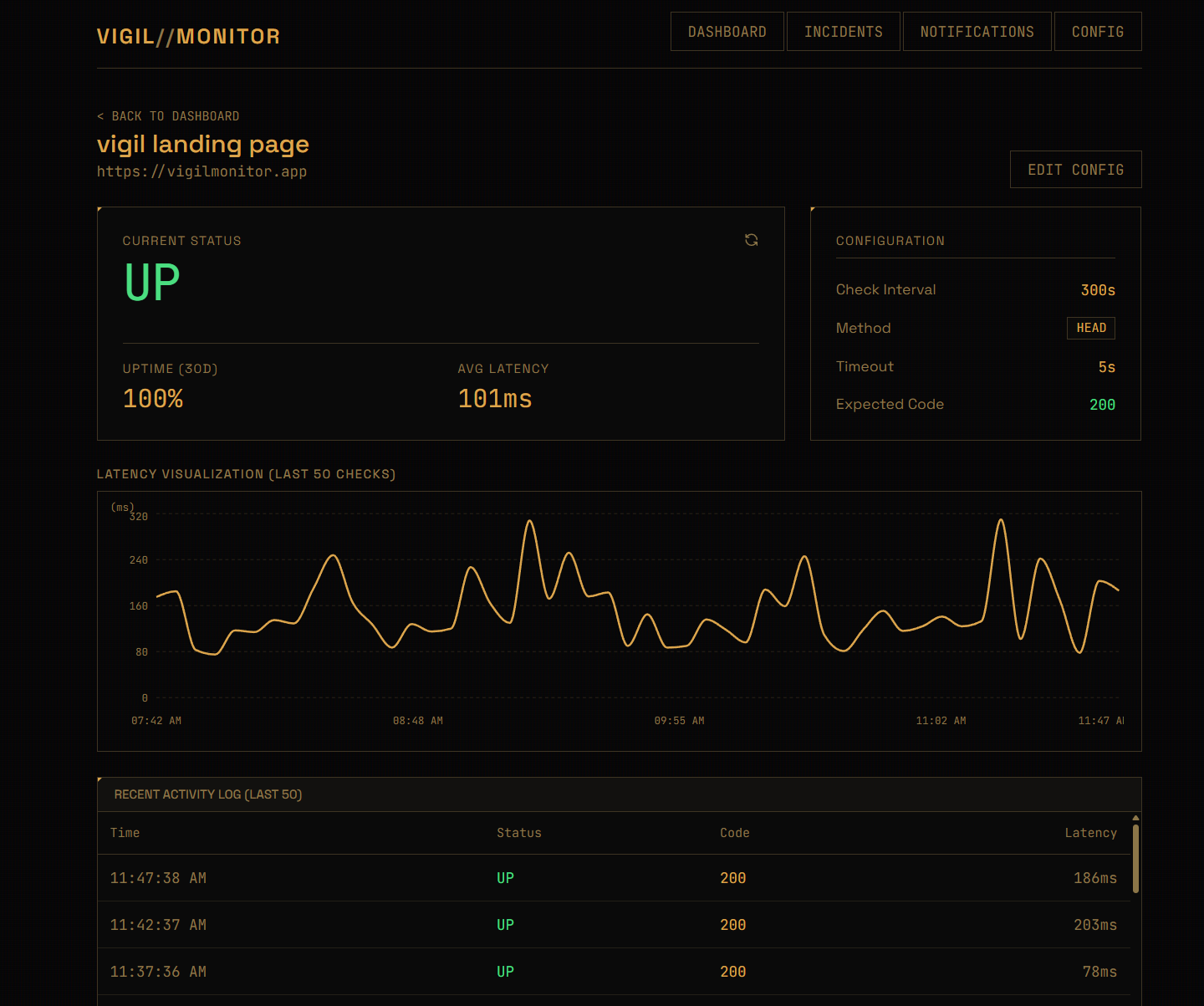The height and width of the screenshot is (1006, 1204).
Task: Click the 09:55 AM chart axis label
Action: (x=679, y=721)
